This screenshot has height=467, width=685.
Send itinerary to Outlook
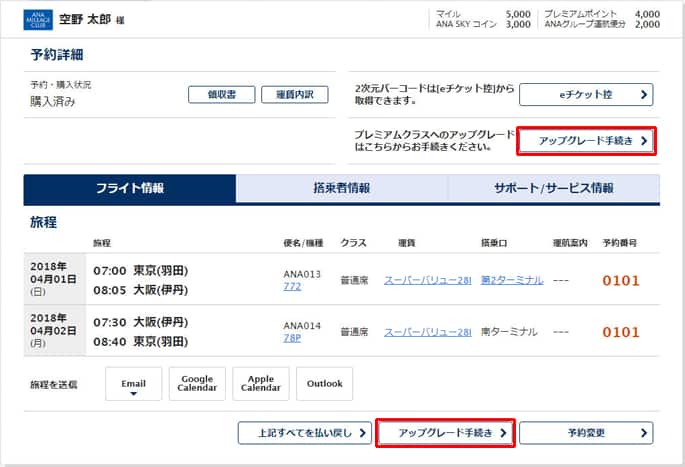click(324, 384)
